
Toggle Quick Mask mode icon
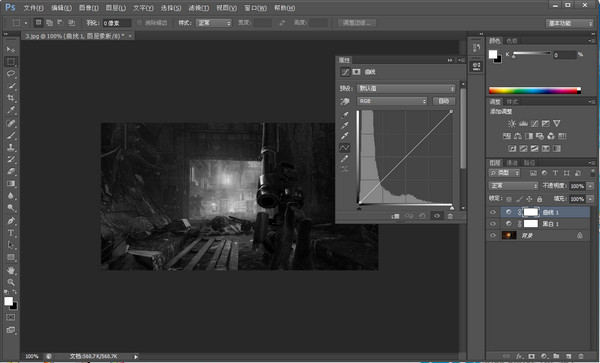tap(11, 317)
